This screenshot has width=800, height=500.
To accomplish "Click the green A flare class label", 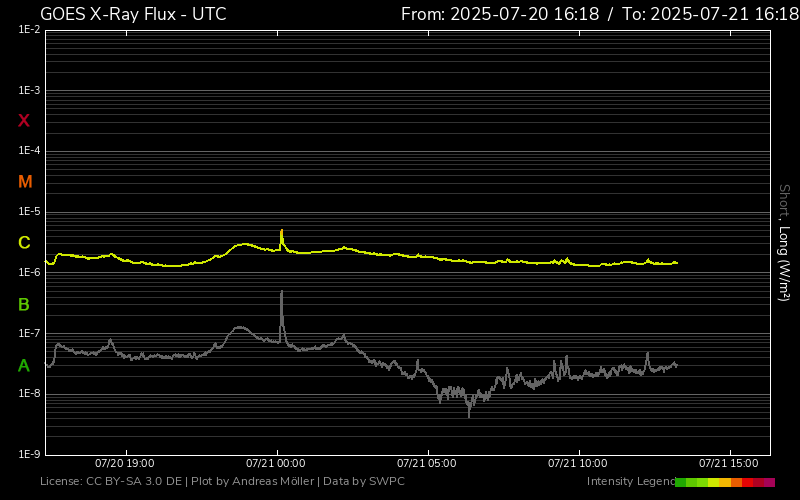I will (24, 366).
